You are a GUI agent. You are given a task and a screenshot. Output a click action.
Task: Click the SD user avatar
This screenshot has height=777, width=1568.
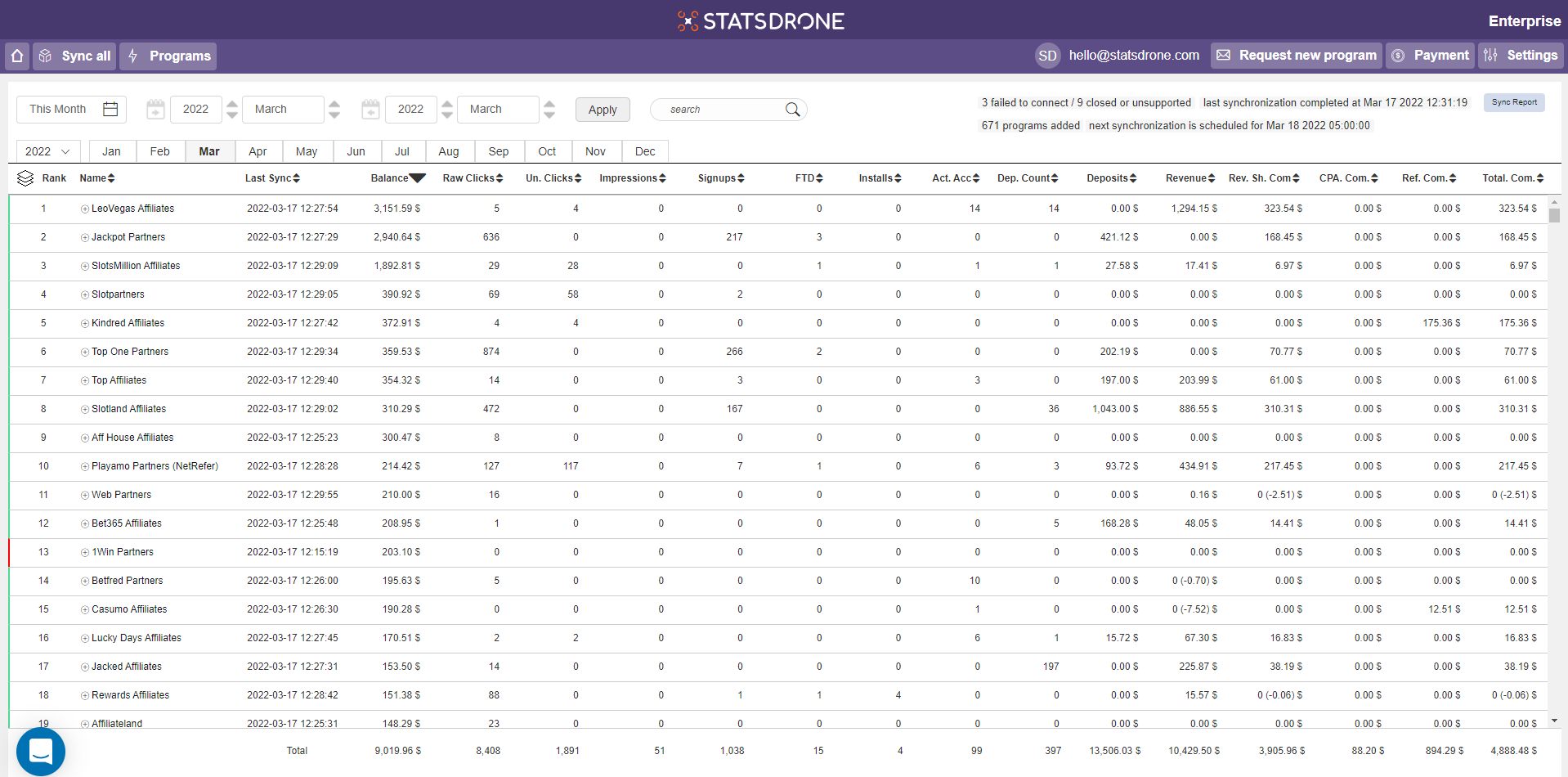point(1047,56)
